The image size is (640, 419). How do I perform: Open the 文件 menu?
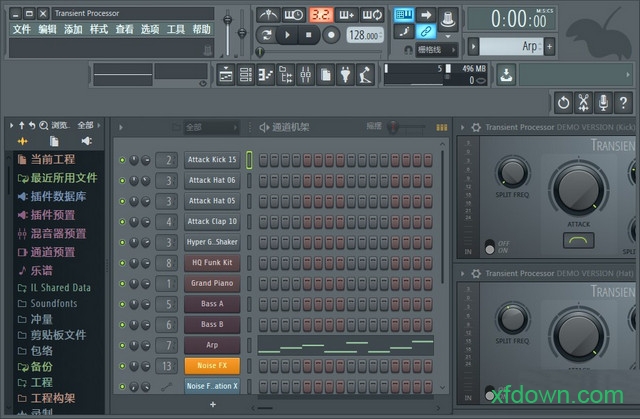point(21,30)
